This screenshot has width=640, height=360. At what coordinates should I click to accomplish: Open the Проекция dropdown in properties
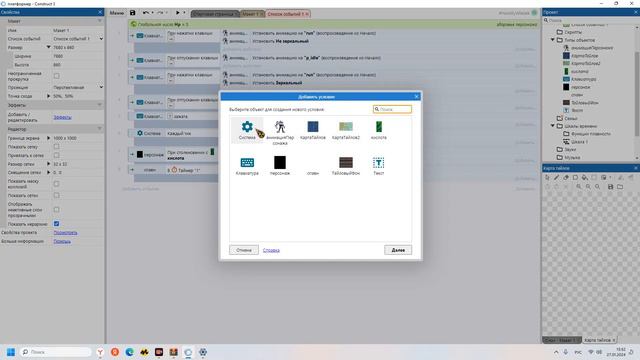pyautogui.click(x=78, y=87)
